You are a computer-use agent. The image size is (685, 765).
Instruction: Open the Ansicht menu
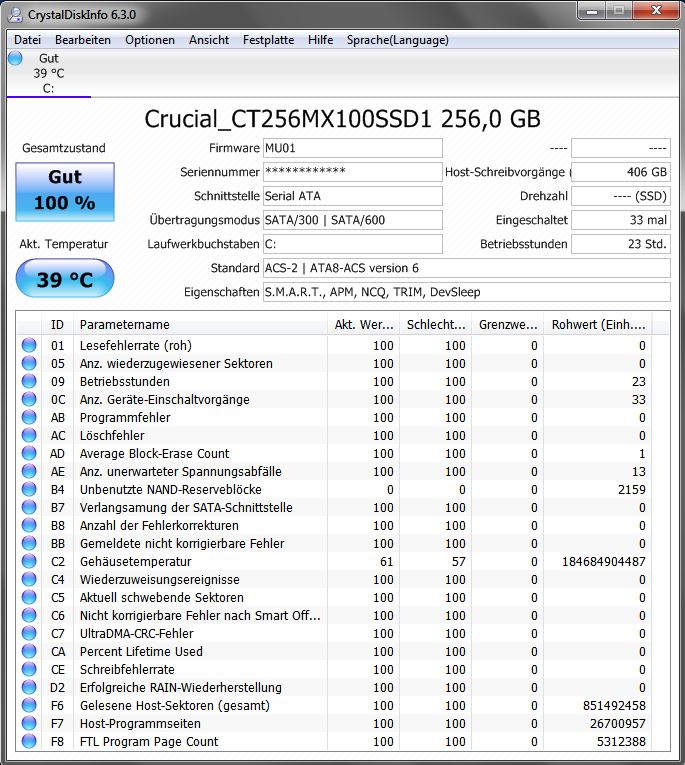(209, 40)
